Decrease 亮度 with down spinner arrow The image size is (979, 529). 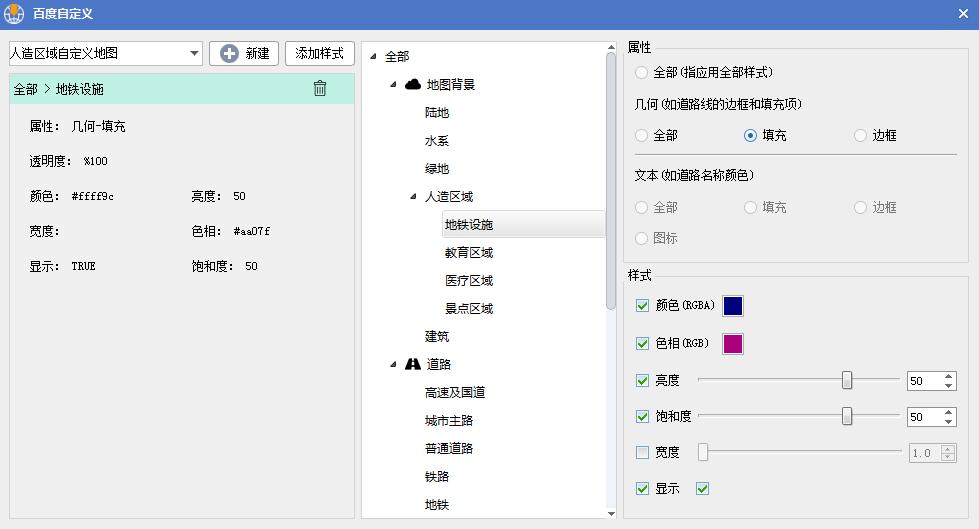(948, 385)
